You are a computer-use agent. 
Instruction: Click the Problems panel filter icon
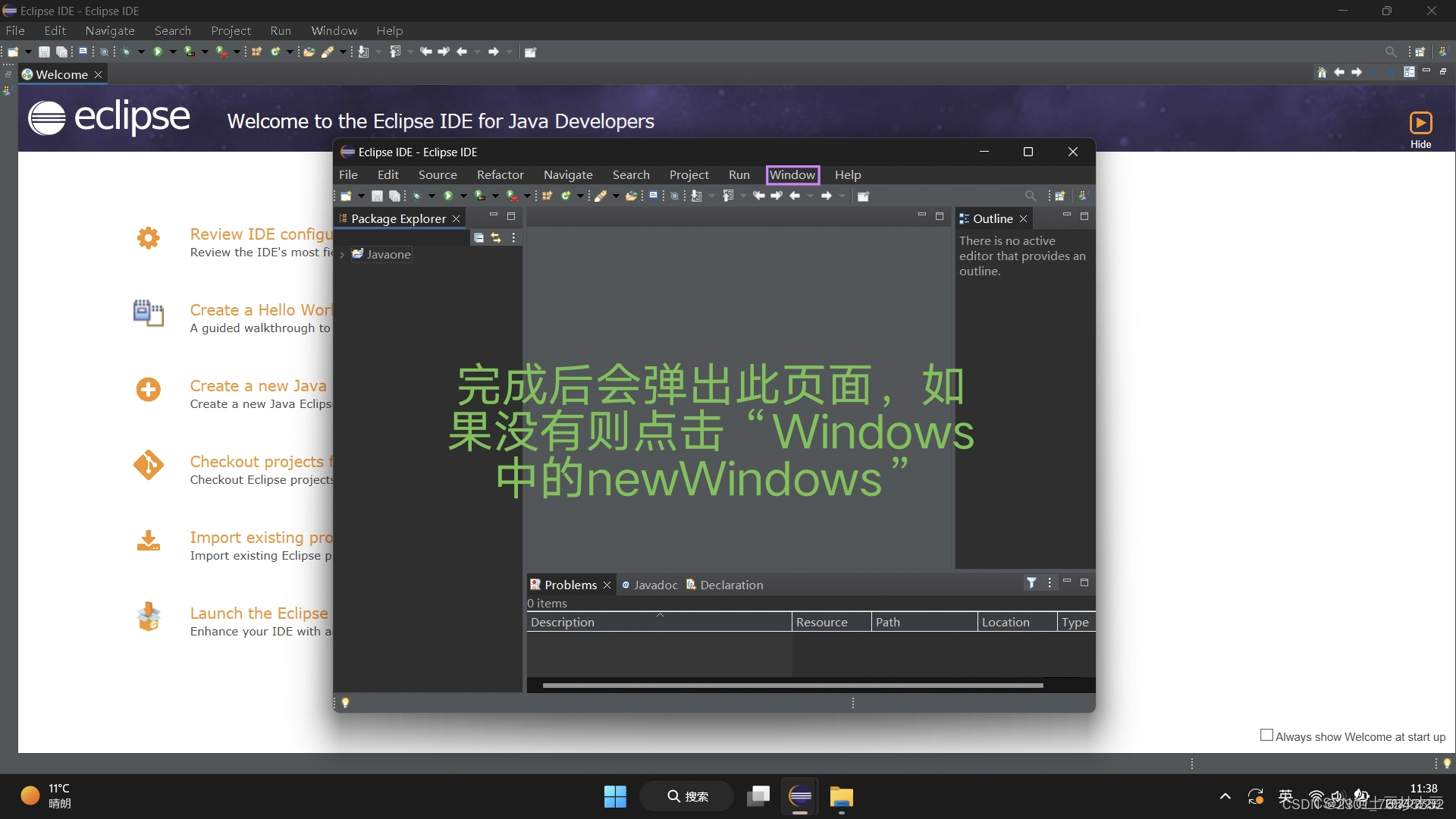coord(1033,583)
